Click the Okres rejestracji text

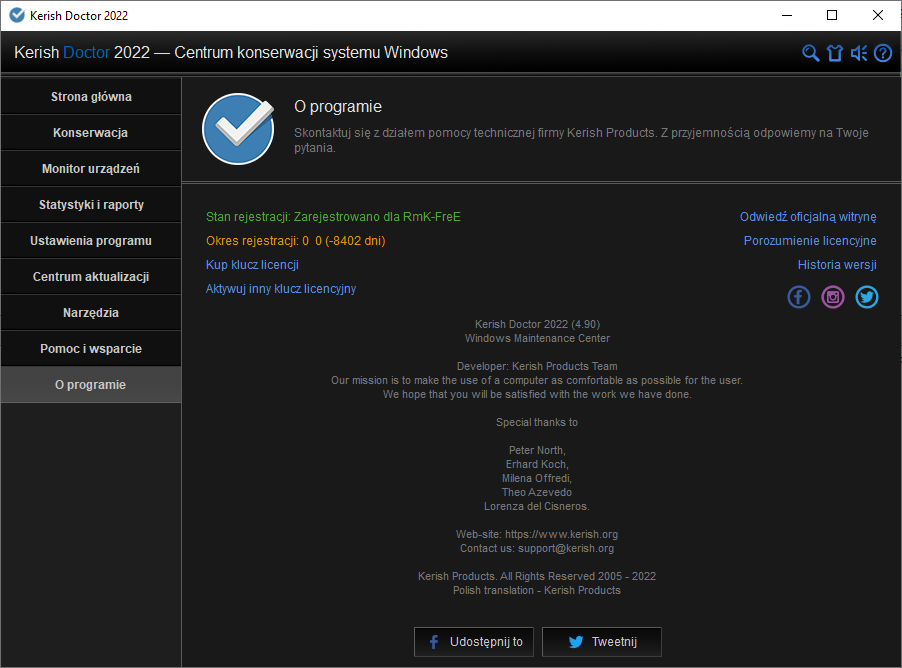pos(296,241)
